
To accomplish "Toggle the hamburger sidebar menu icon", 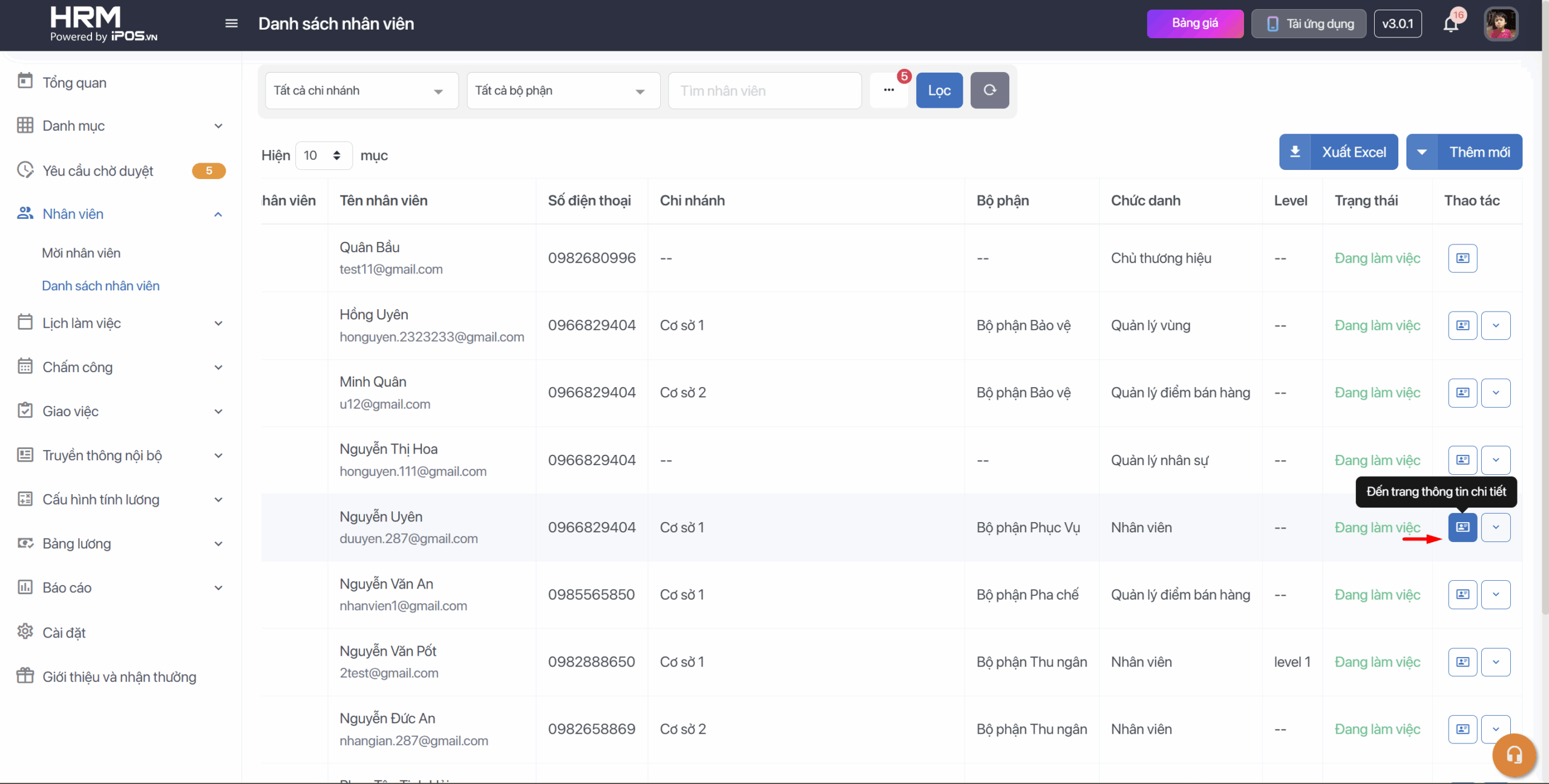I will [231, 24].
